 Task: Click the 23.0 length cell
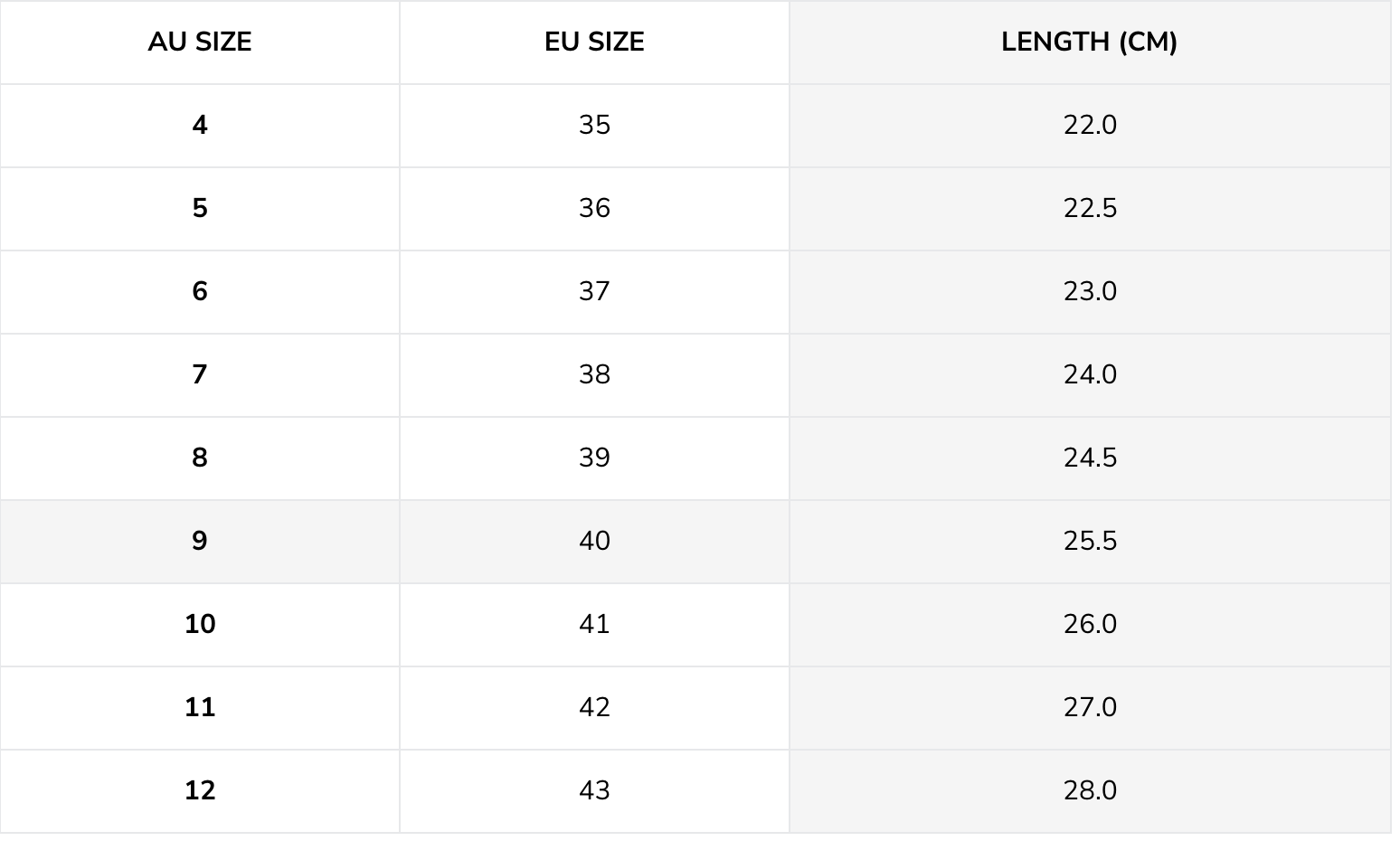[x=1090, y=291]
